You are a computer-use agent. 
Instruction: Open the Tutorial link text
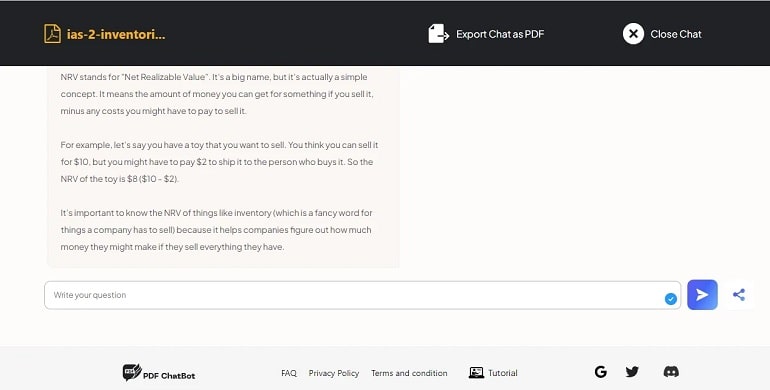click(x=502, y=373)
